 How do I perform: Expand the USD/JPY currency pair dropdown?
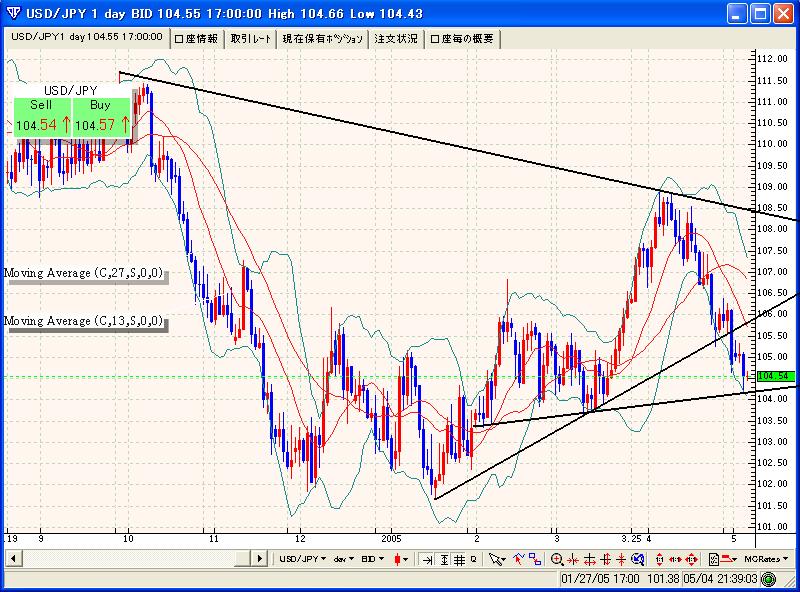coord(303,559)
